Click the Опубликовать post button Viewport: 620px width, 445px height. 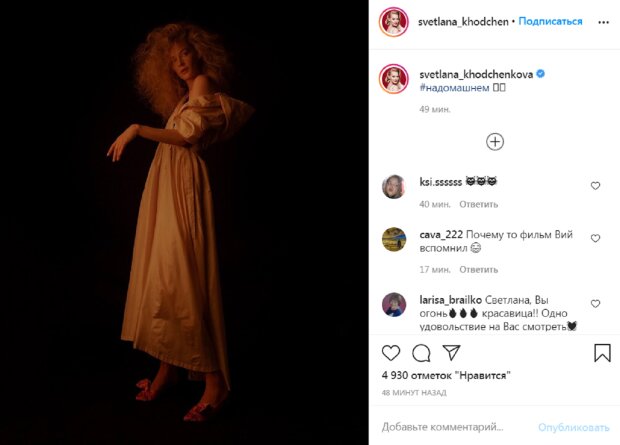point(573,428)
